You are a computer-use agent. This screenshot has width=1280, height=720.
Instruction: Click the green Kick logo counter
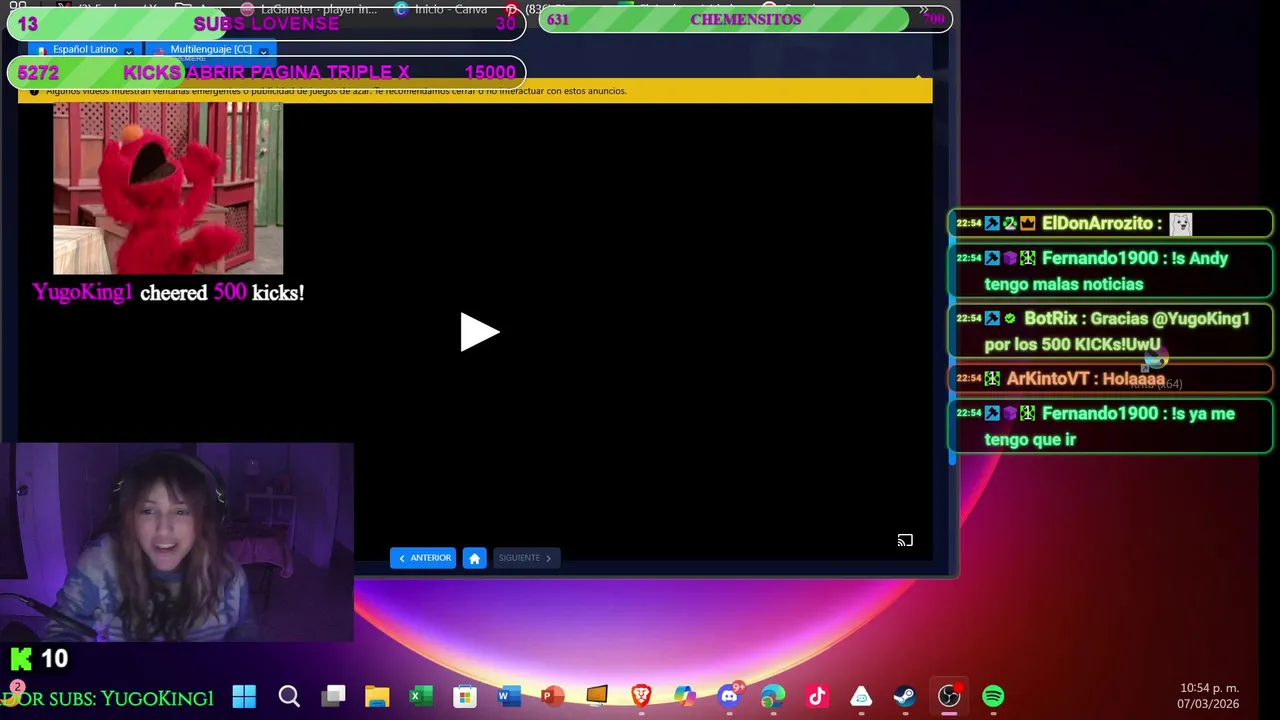(x=39, y=658)
